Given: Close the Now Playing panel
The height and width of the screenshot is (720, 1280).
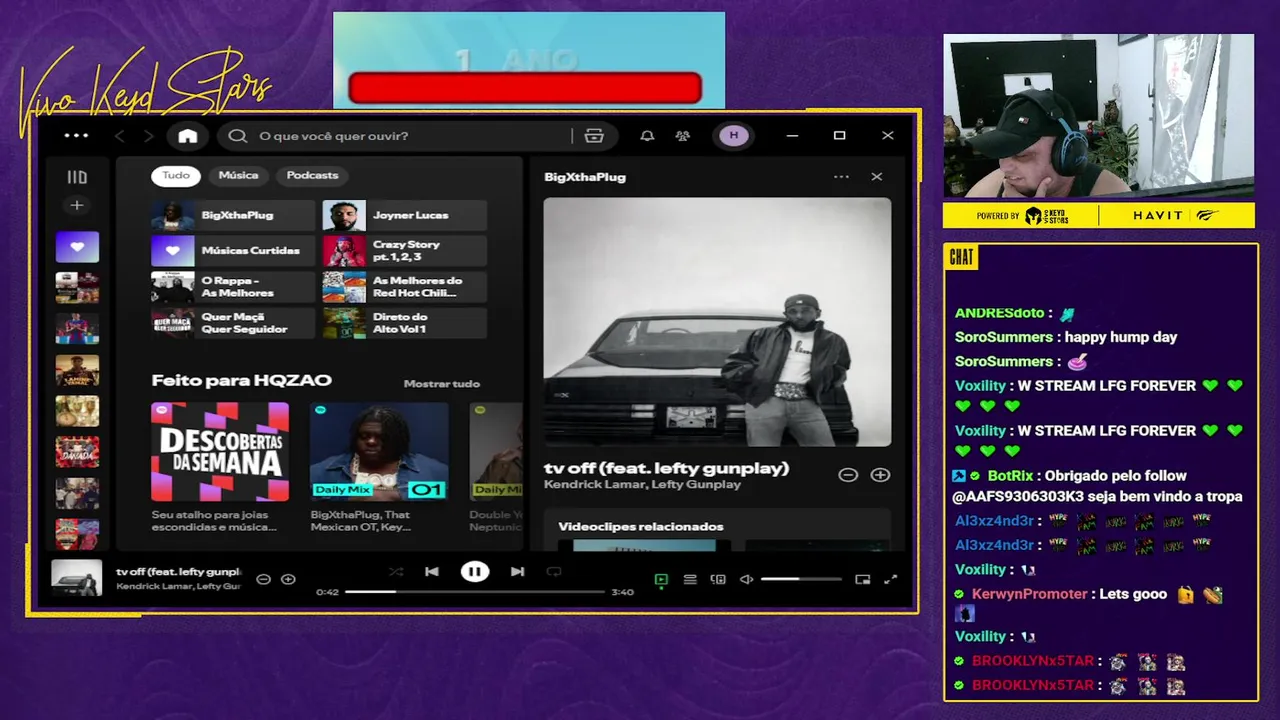Looking at the screenshot, I should click(x=877, y=177).
